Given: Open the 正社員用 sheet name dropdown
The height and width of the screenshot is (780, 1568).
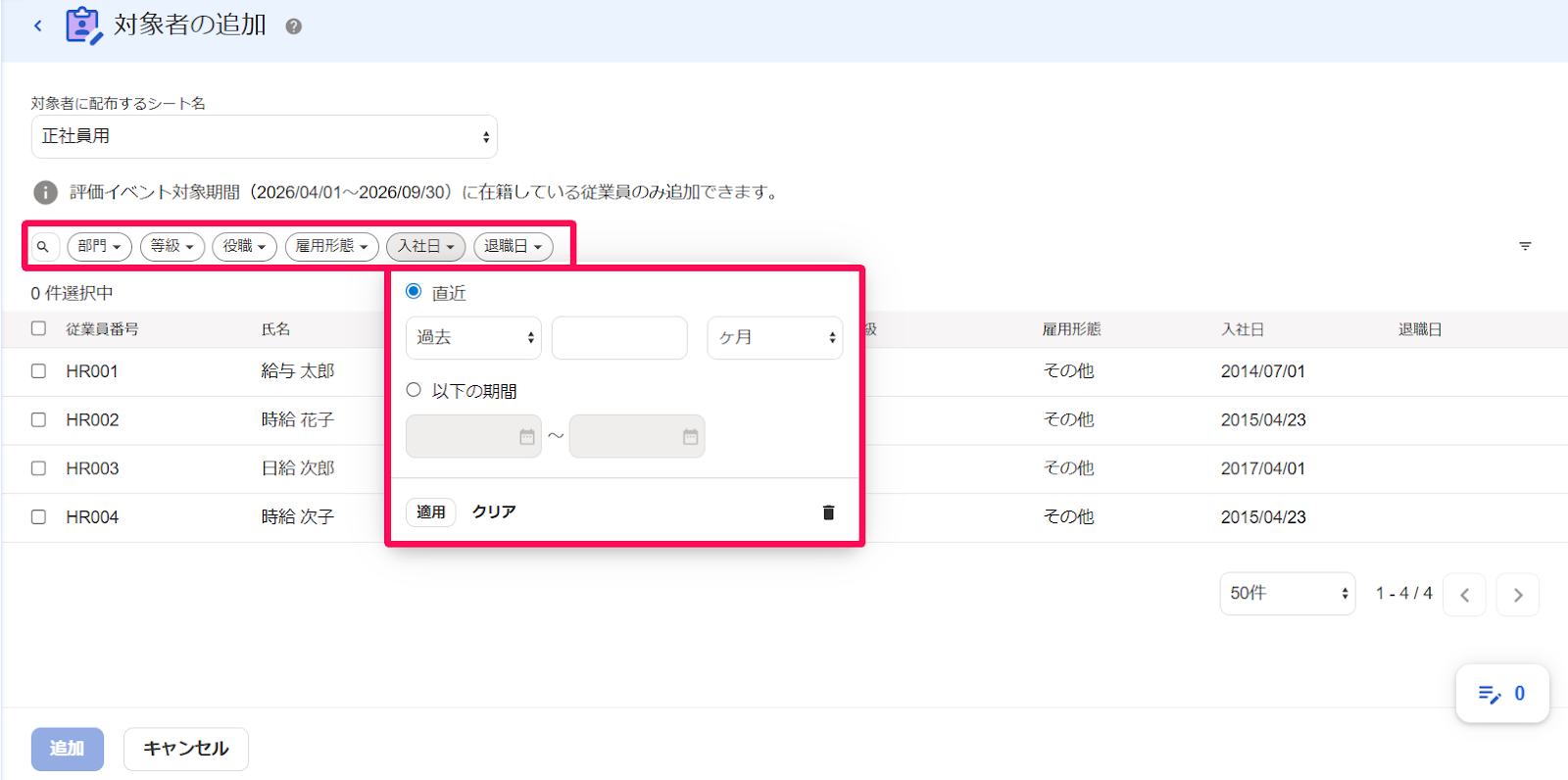Looking at the screenshot, I should click(265, 136).
